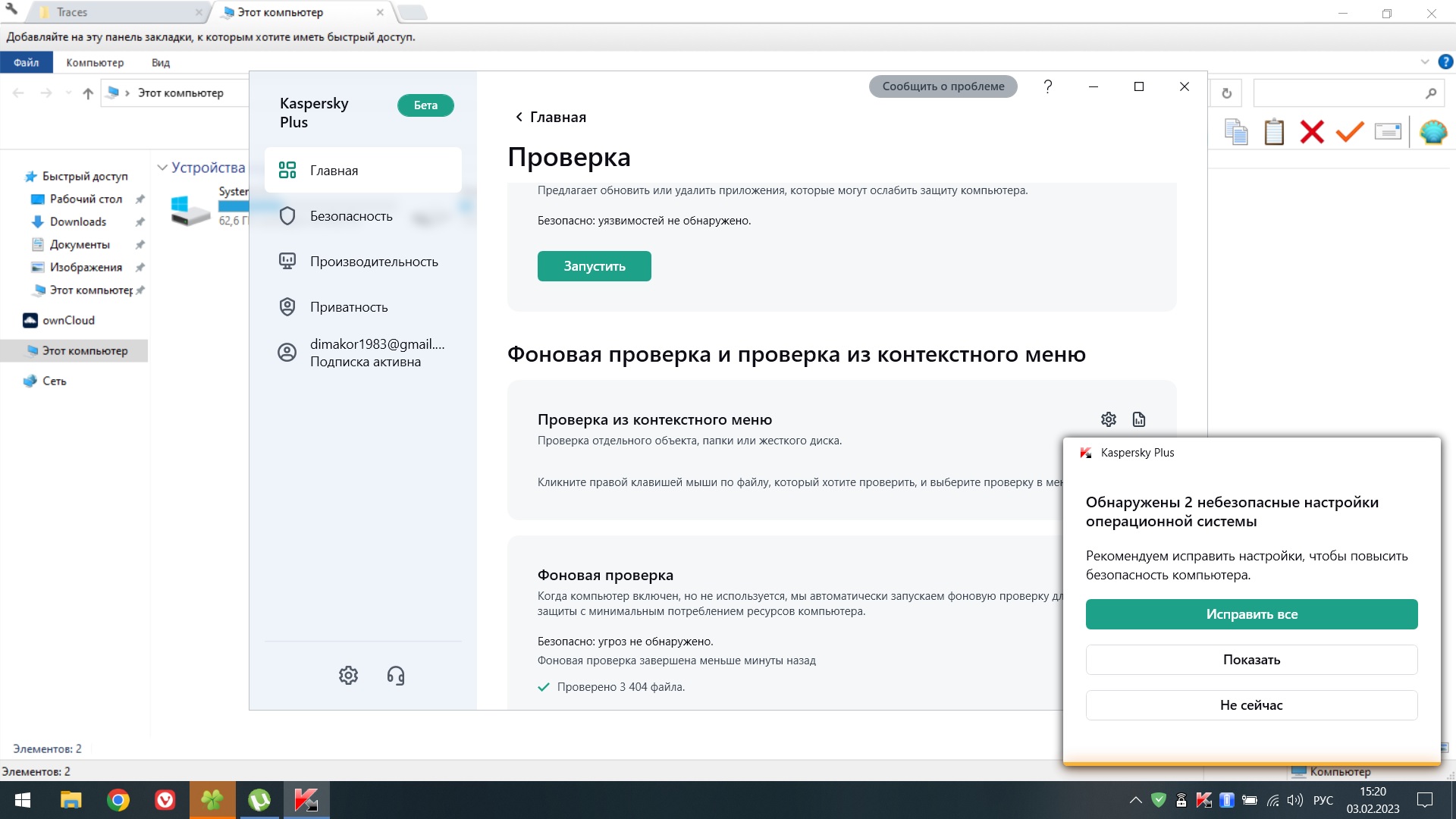Open Wi-Fi network tray icon
The height and width of the screenshot is (819, 1456).
coord(1273,800)
